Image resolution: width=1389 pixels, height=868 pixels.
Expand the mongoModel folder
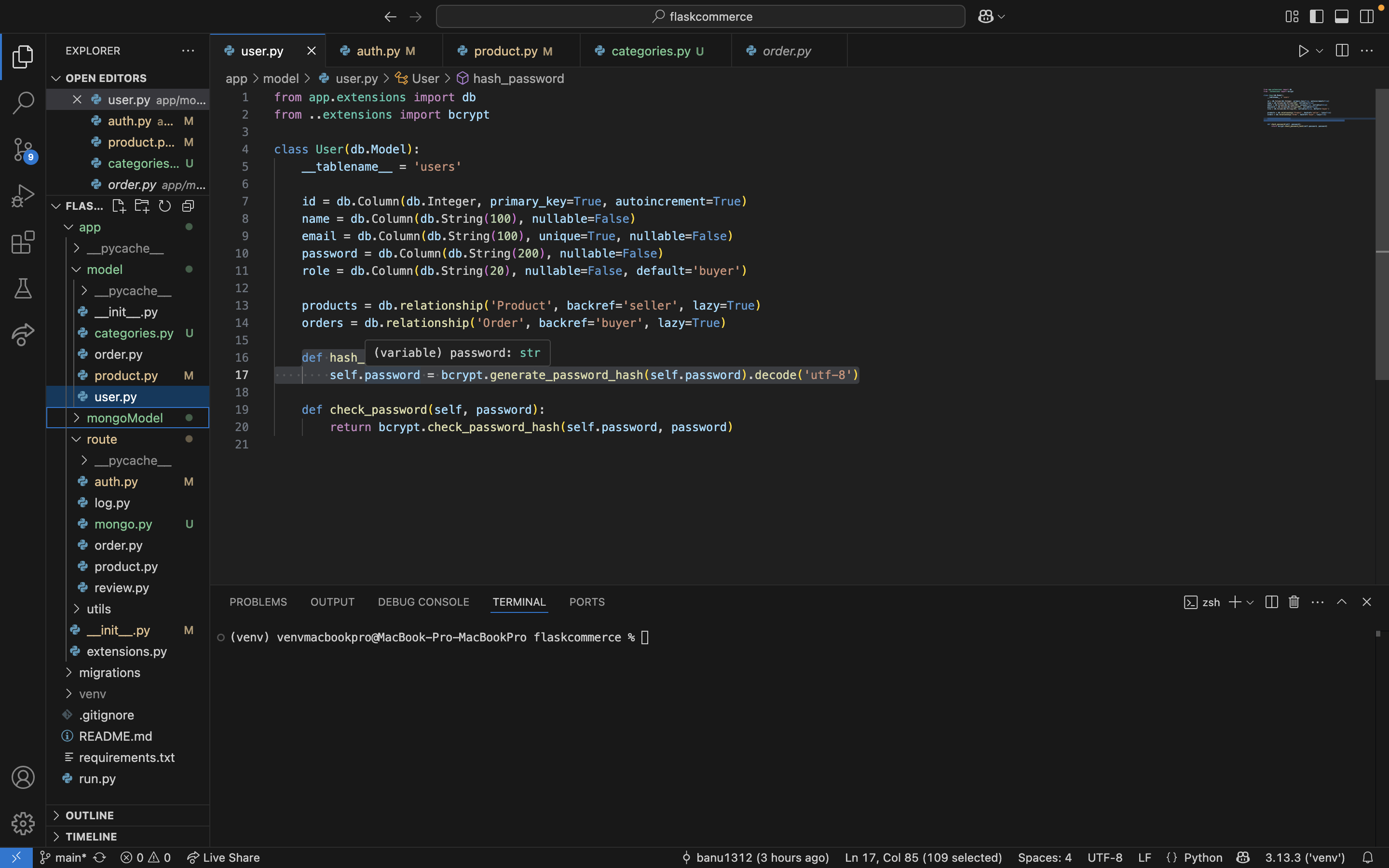[x=127, y=418]
